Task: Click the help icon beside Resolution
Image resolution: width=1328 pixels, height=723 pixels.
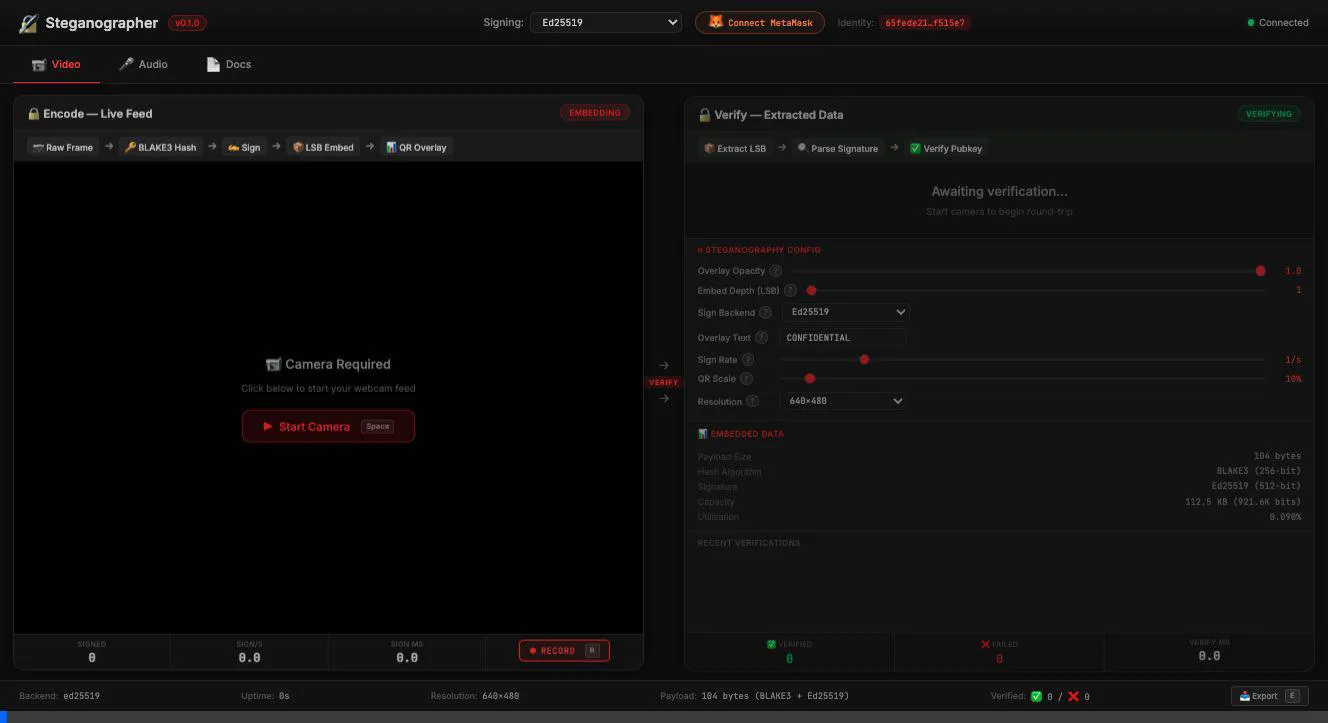Action: 752,402
